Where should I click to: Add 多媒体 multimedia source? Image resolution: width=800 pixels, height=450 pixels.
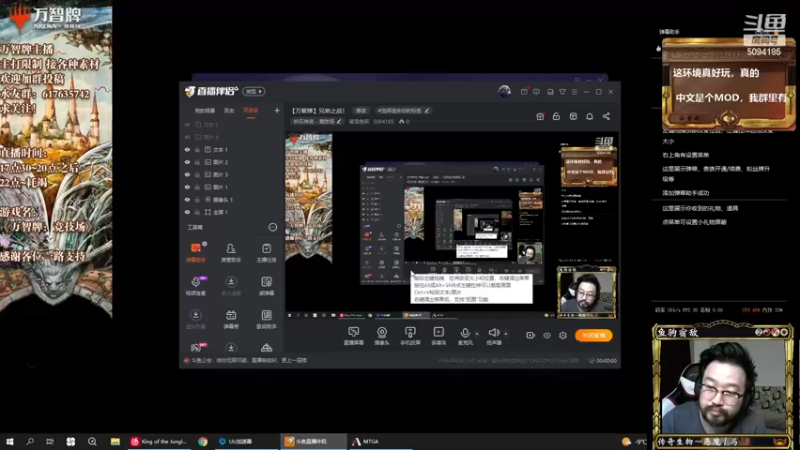438,336
